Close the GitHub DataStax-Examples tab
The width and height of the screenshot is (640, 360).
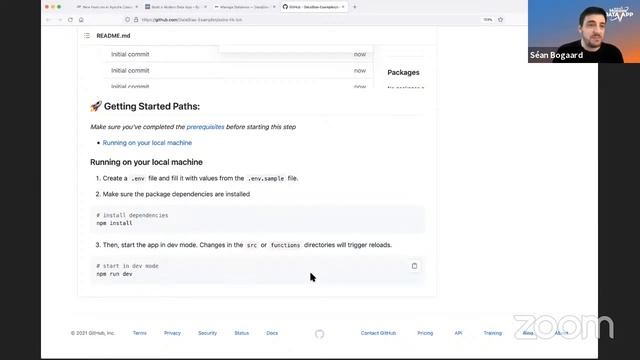(343, 7)
